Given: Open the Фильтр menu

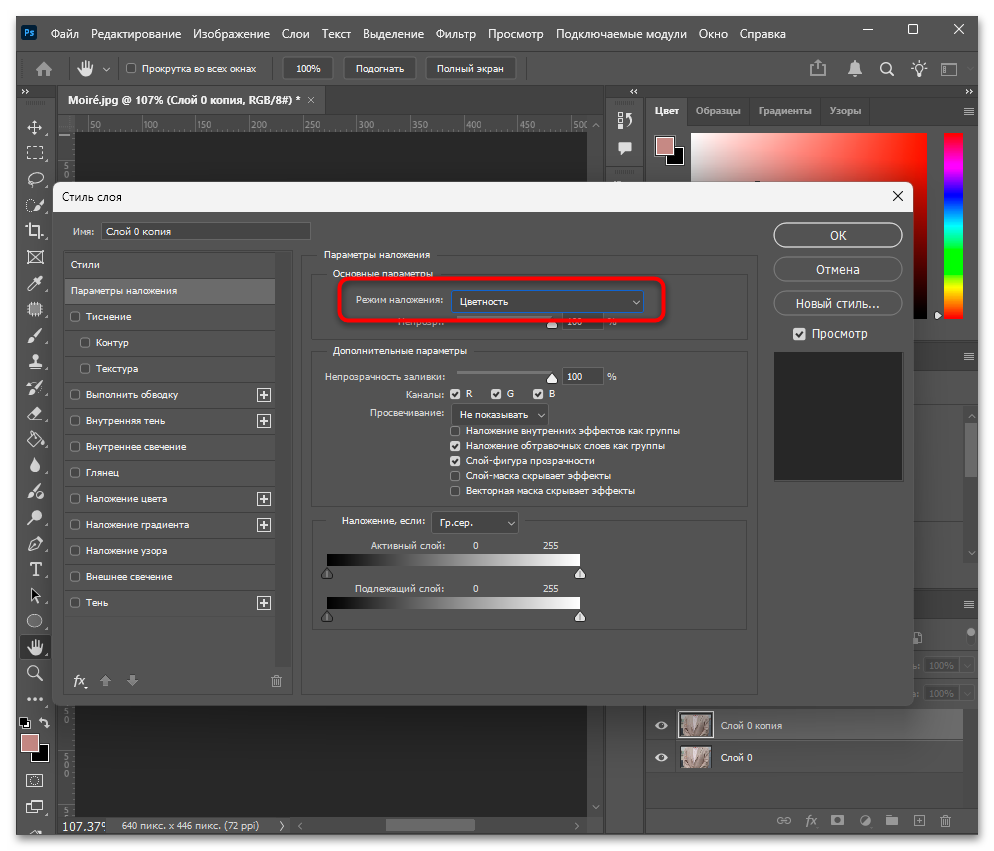Looking at the screenshot, I should tap(455, 34).
